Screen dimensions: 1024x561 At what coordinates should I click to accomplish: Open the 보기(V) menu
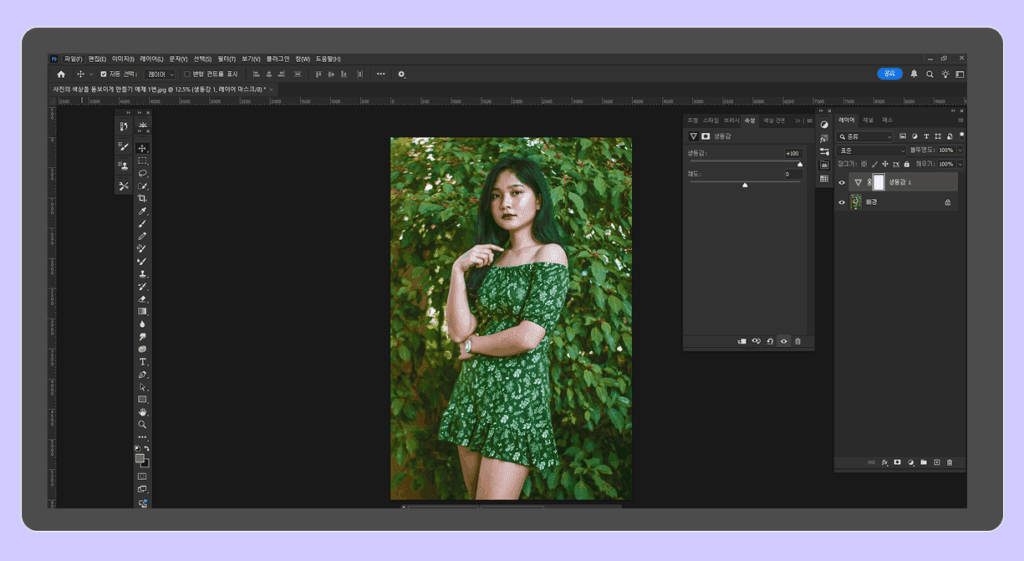251,59
